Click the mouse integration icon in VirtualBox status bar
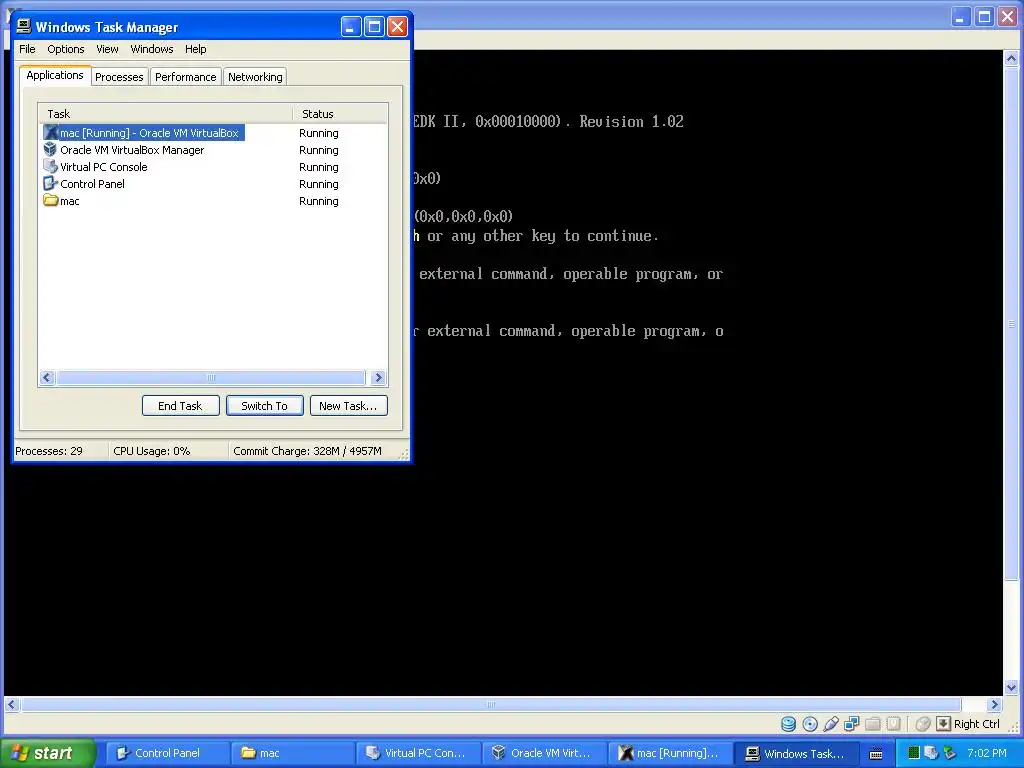 923,724
